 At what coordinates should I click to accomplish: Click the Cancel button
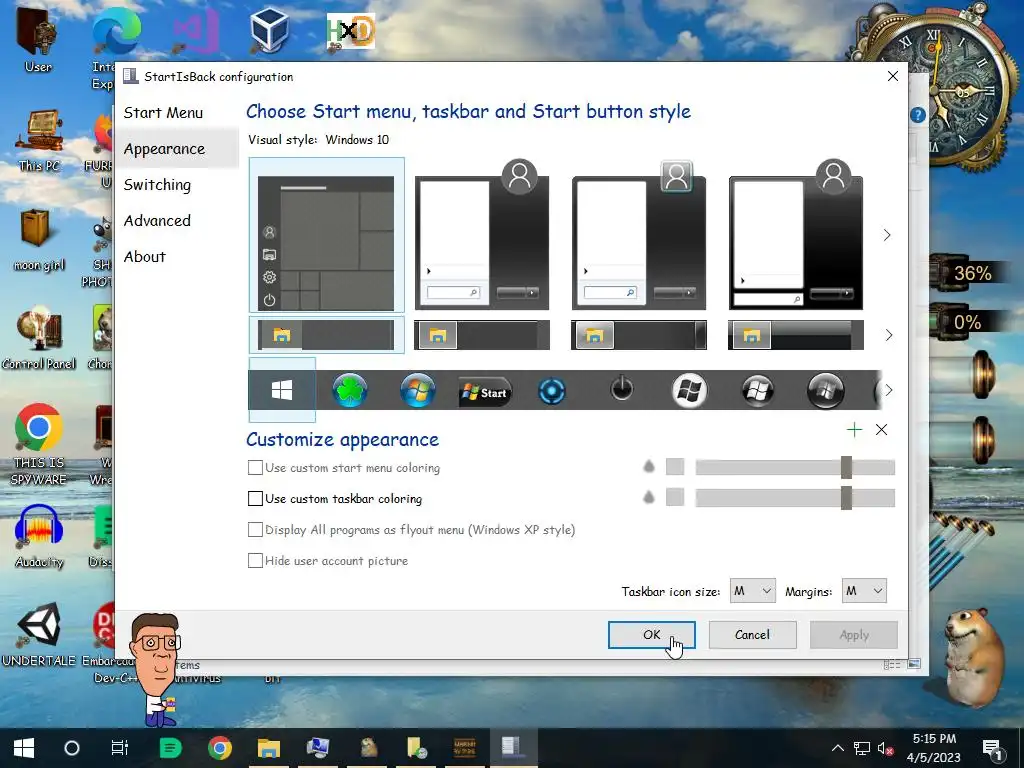752,635
